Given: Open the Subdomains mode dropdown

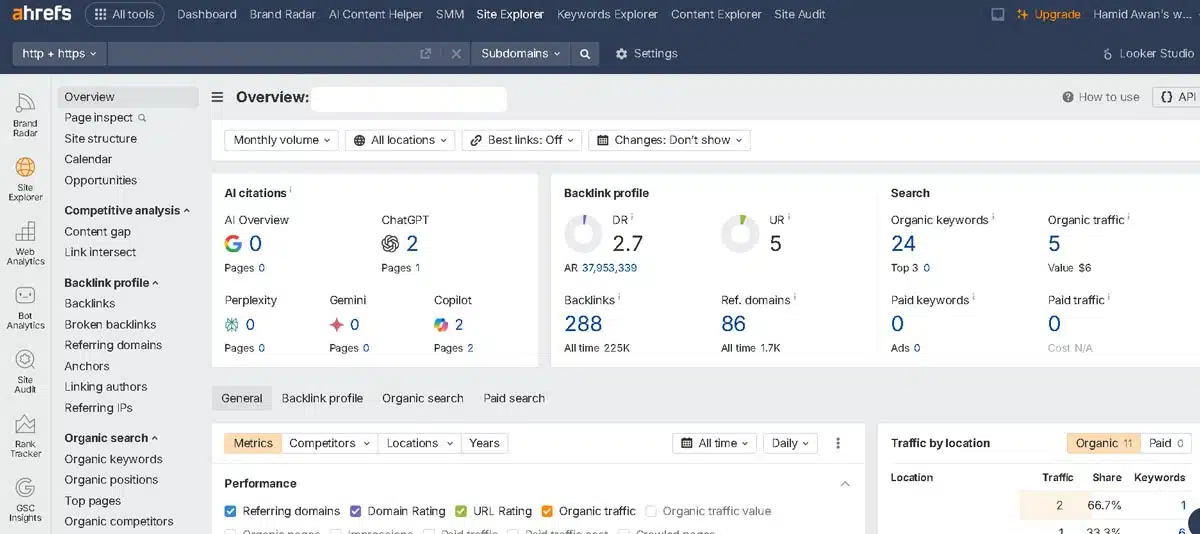Looking at the screenshot, I should pos(520,54).
